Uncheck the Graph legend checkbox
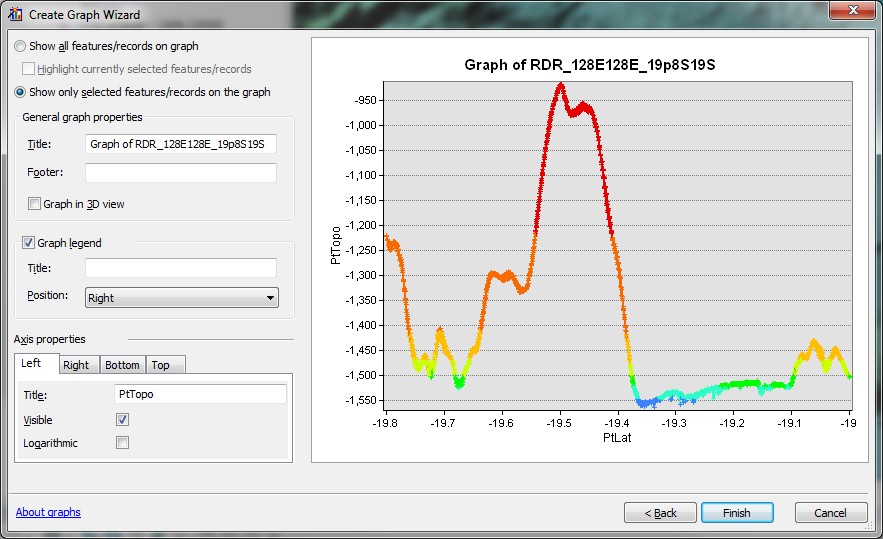 (x=28, y=243)
